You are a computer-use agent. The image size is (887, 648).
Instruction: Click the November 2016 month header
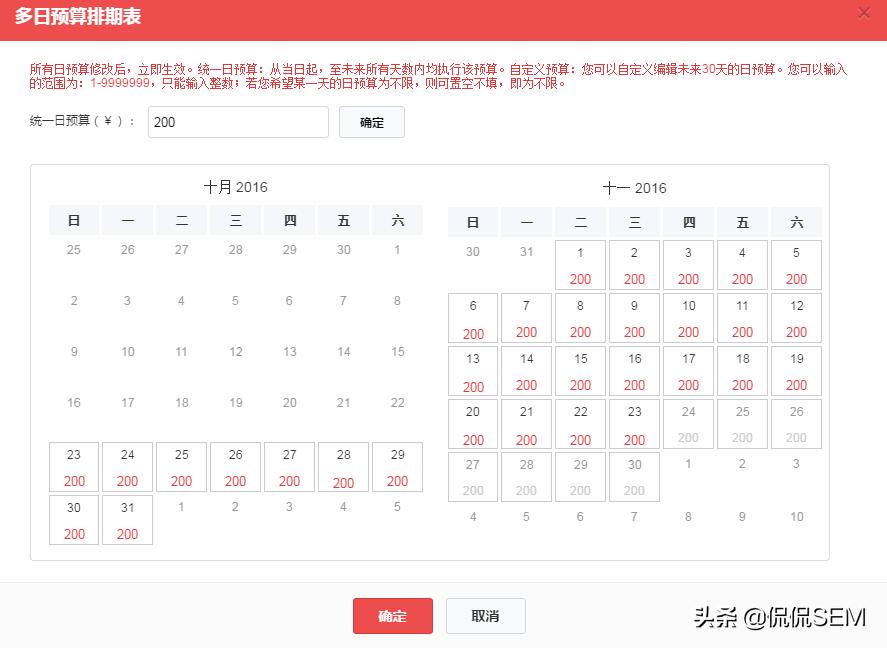click(x=636, y=188)
